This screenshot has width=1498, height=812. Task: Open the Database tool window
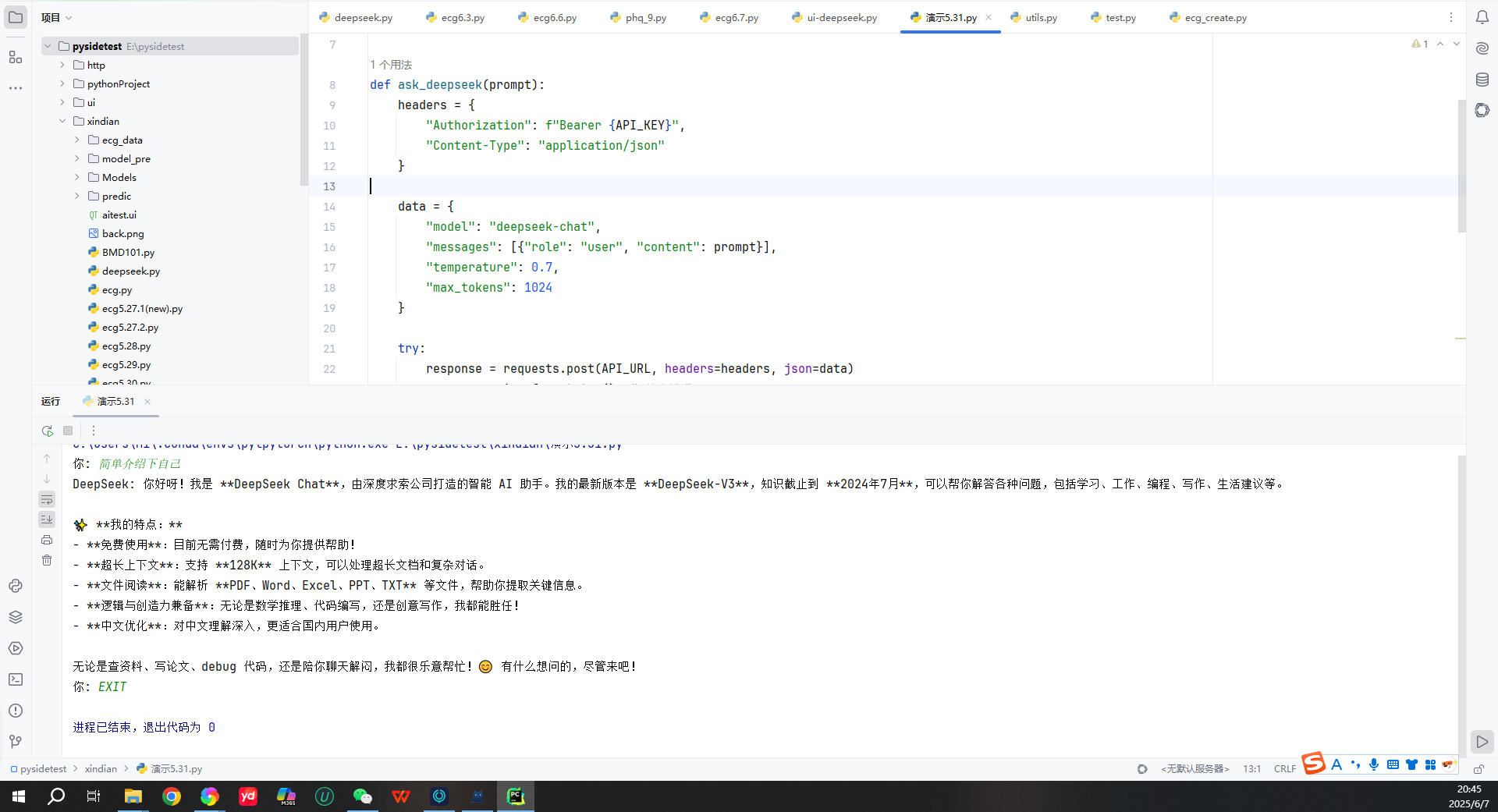coord(1482,80)
